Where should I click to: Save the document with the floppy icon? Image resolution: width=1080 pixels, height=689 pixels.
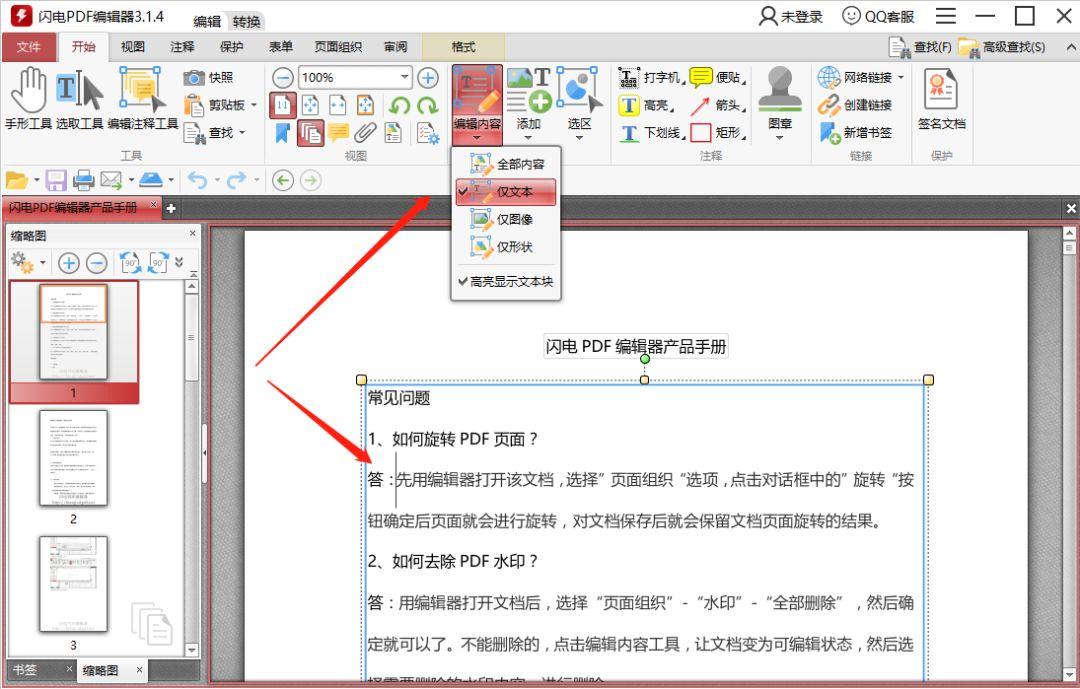point(56,181)
